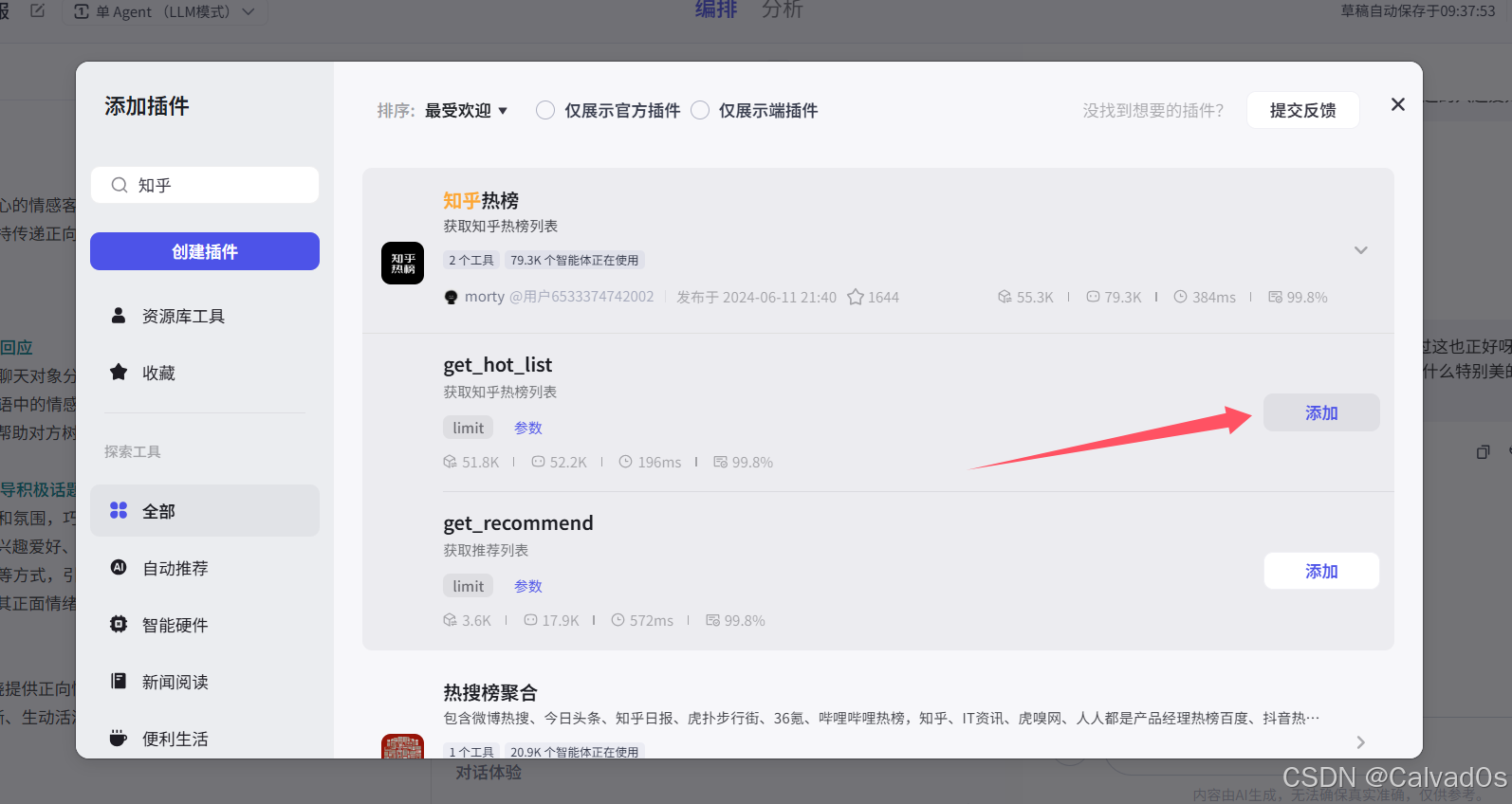1512x804 pixels.
Task: Click the 2个工具 tag on 知乎热榜
Action: point(471,260)
